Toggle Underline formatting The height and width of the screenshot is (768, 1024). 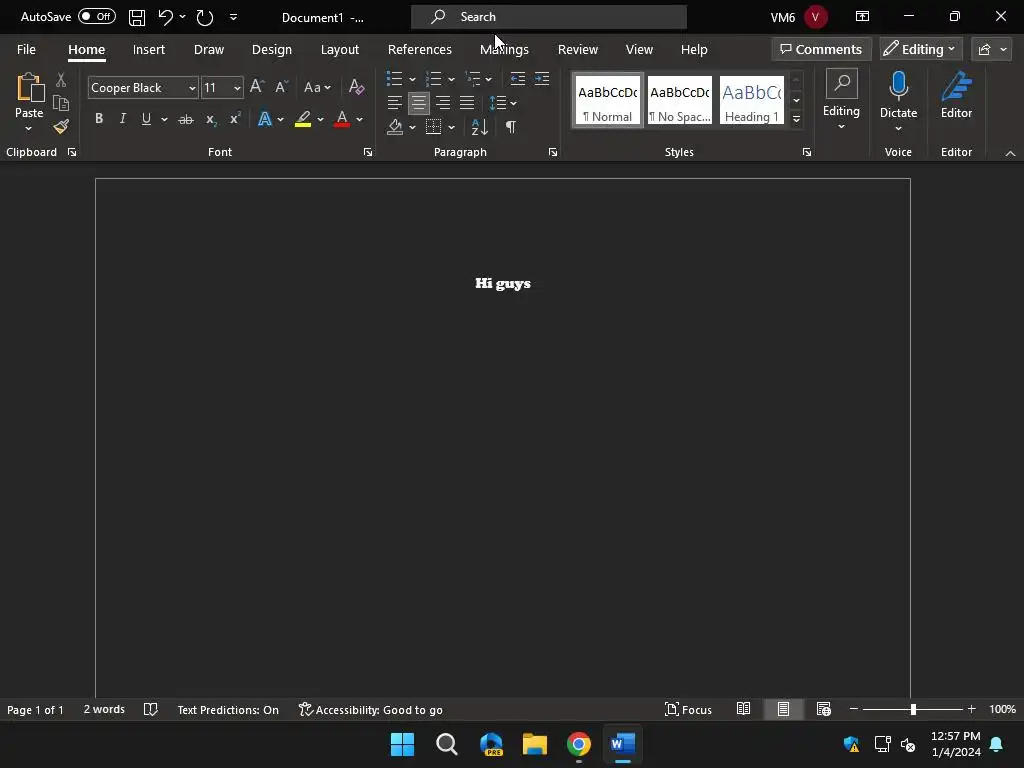pyautogui.click(x=146, y=119)
